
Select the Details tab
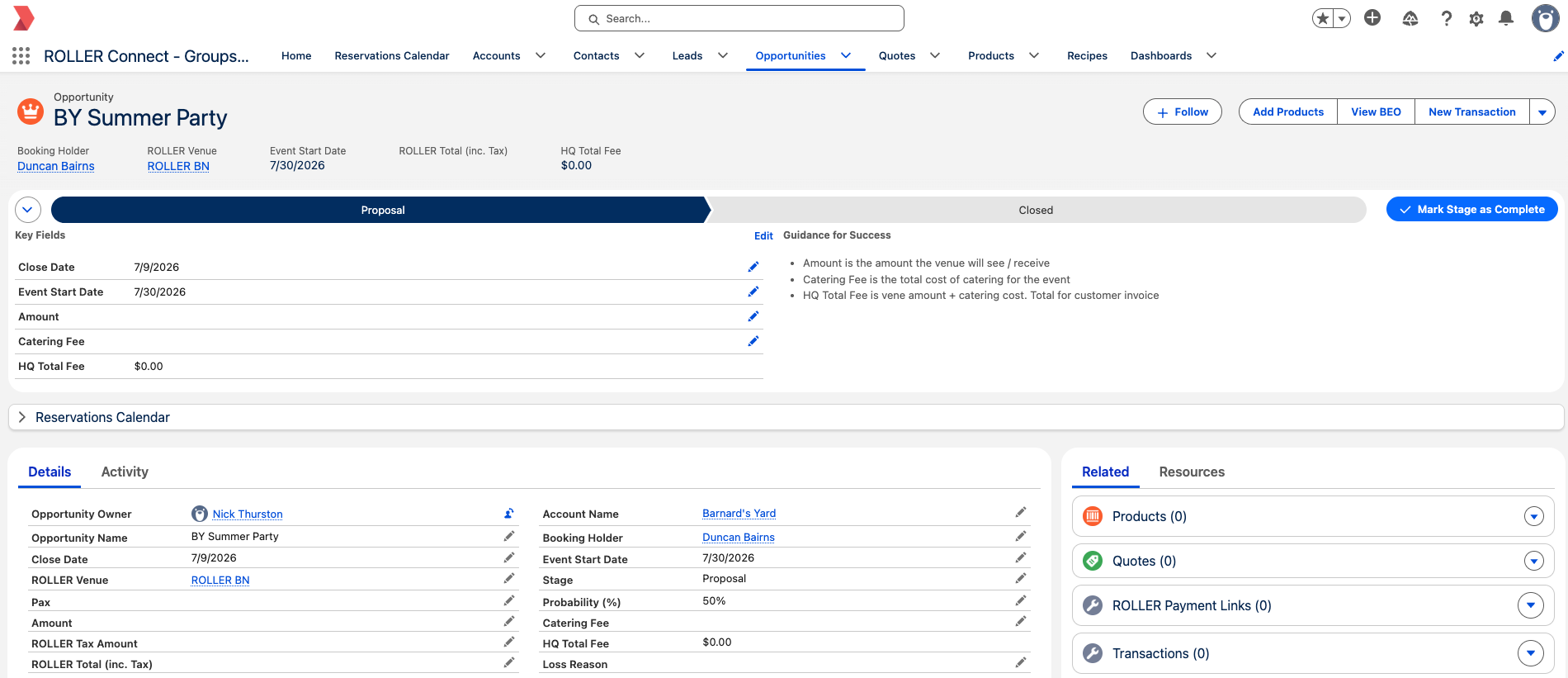(x=50, y=472)
